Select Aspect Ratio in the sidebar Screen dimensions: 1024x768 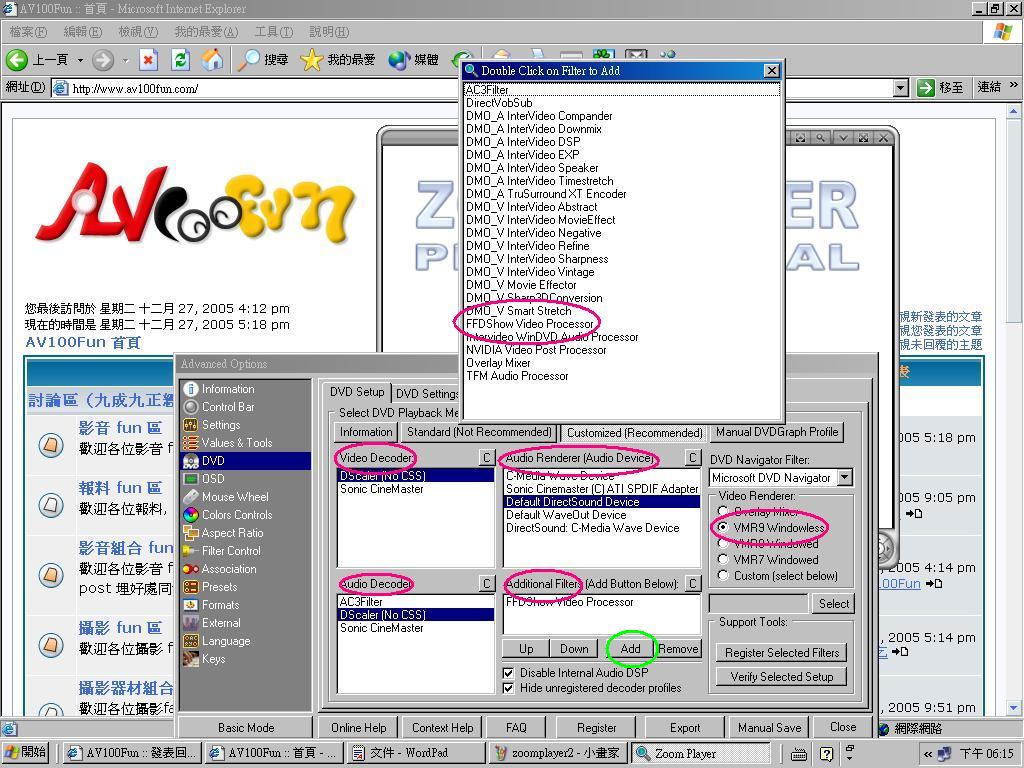(x=232, y=533)
